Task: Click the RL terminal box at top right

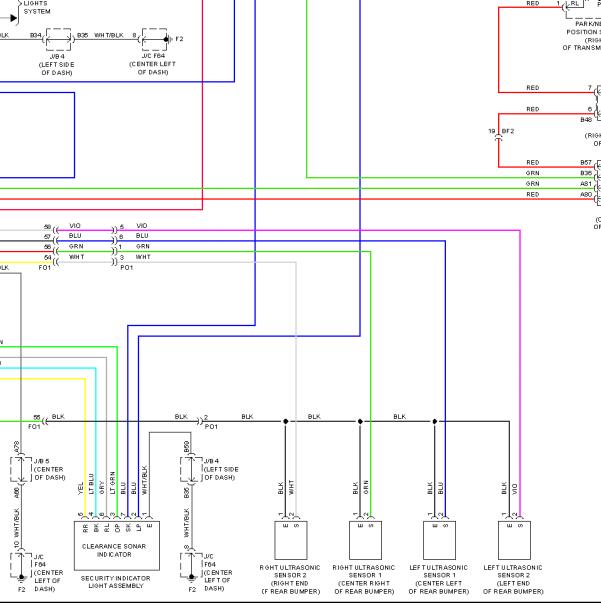Action: [x=574, y=3]
